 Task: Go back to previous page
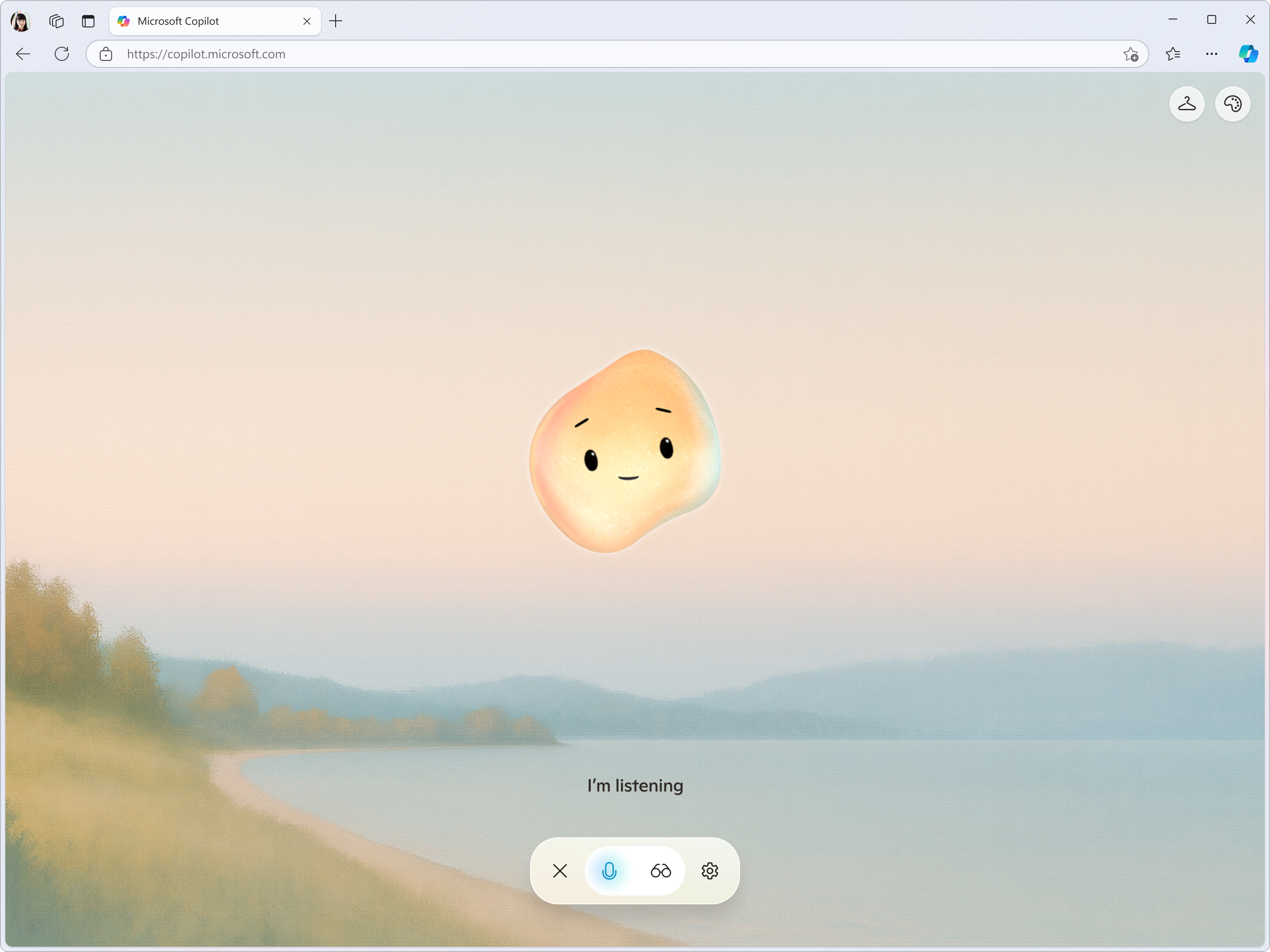pos(23,54)
